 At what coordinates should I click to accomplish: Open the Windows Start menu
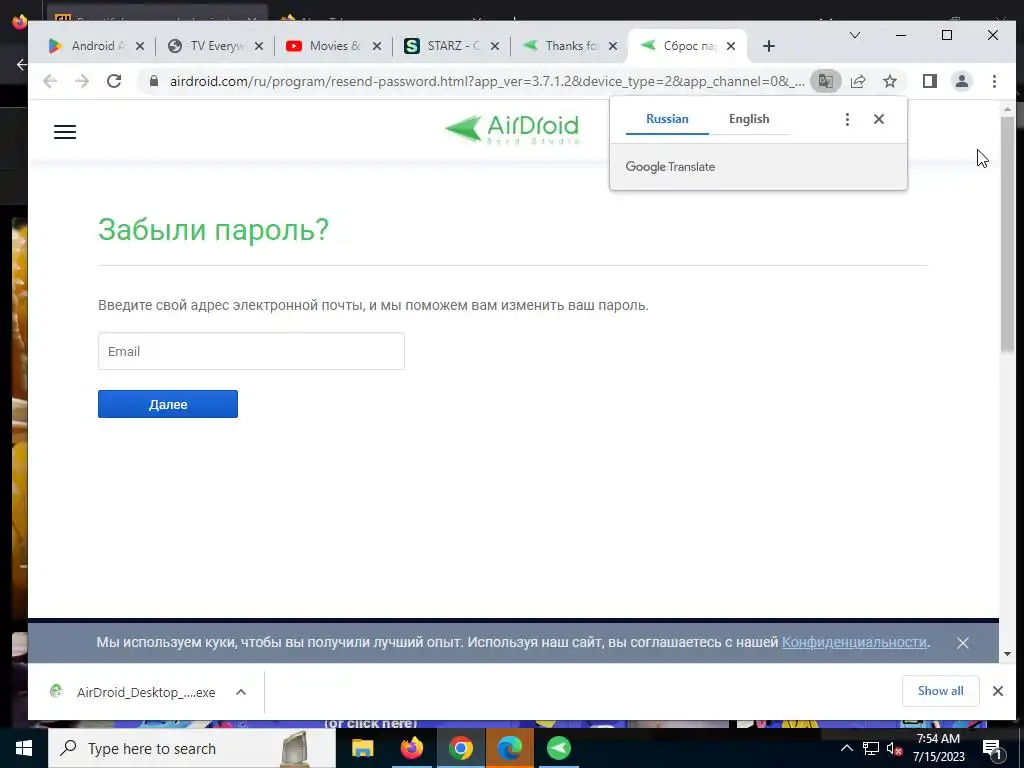point(24,748)
